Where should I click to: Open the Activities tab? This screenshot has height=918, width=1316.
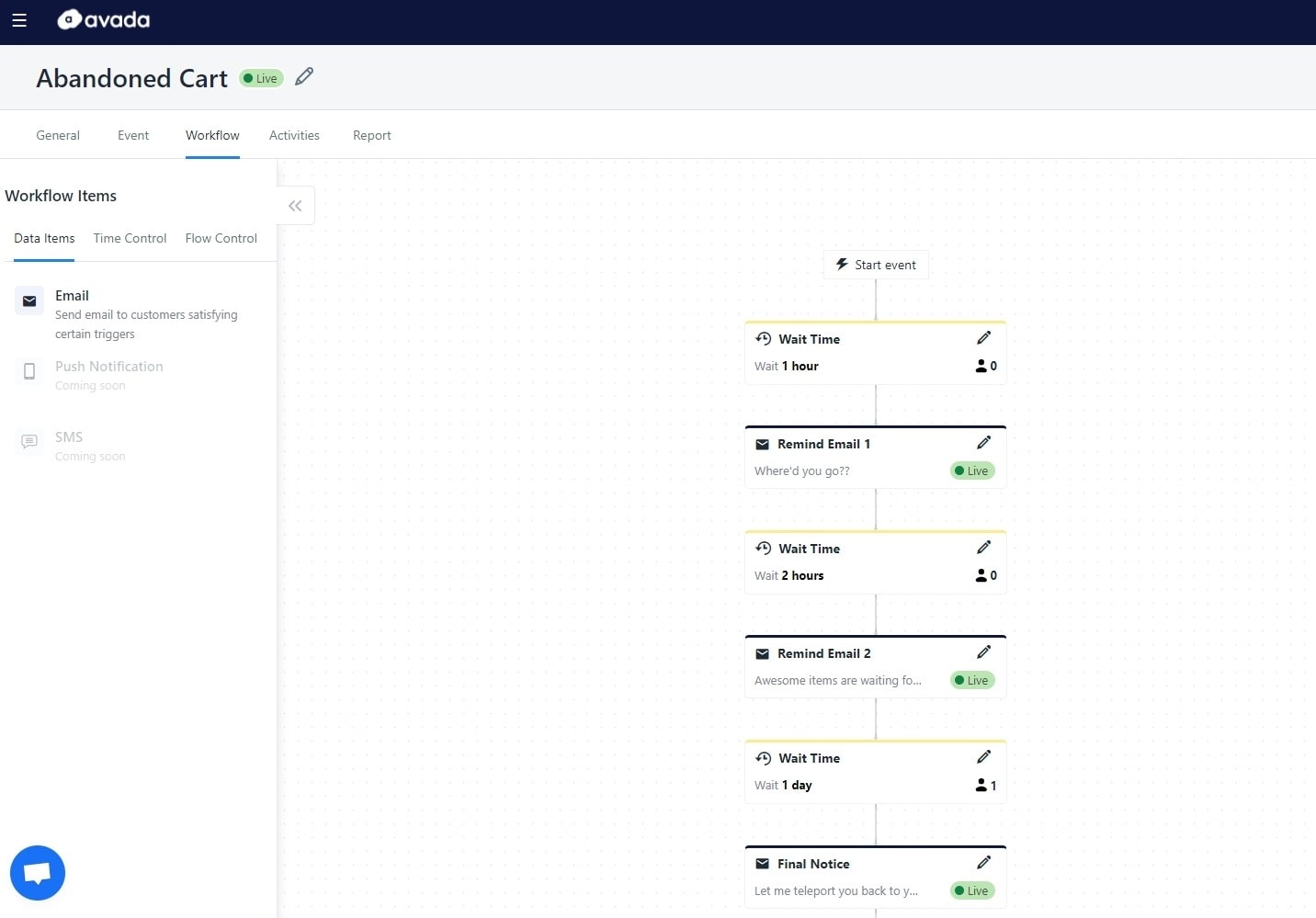click(294, 135)
